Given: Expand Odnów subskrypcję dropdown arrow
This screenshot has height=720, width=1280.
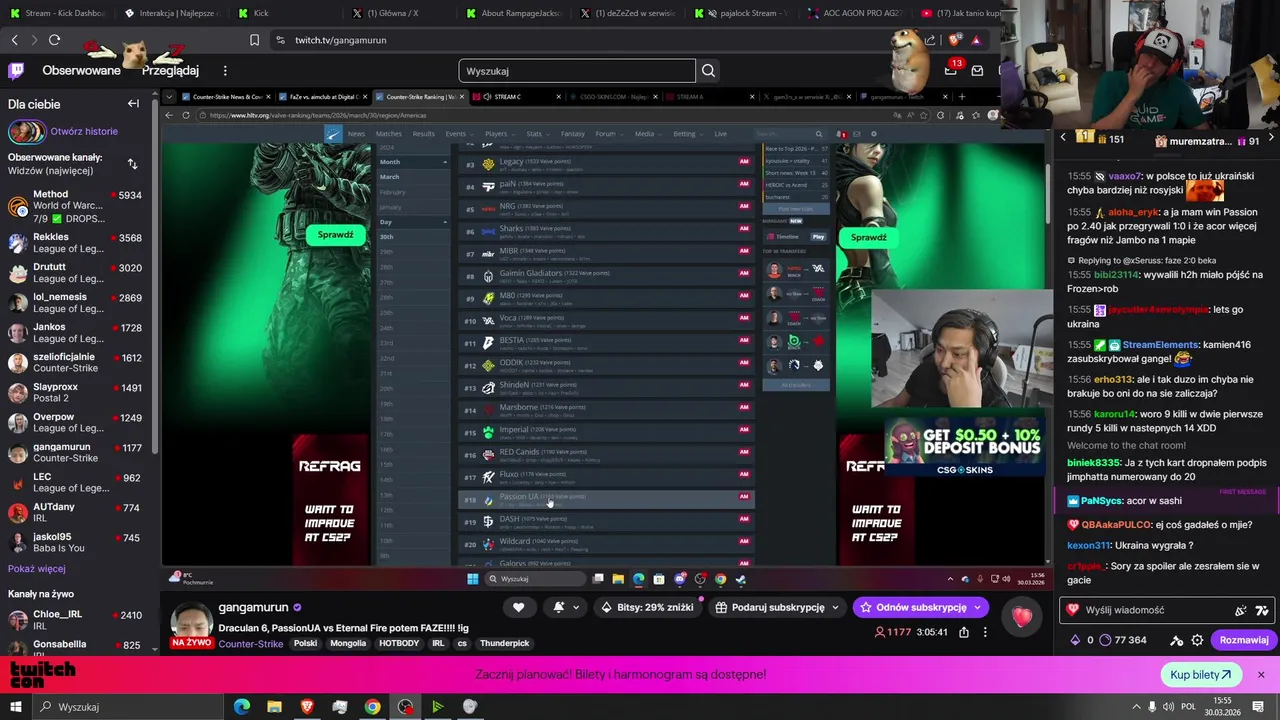Looking at the screenshot, I should point(978,607).
